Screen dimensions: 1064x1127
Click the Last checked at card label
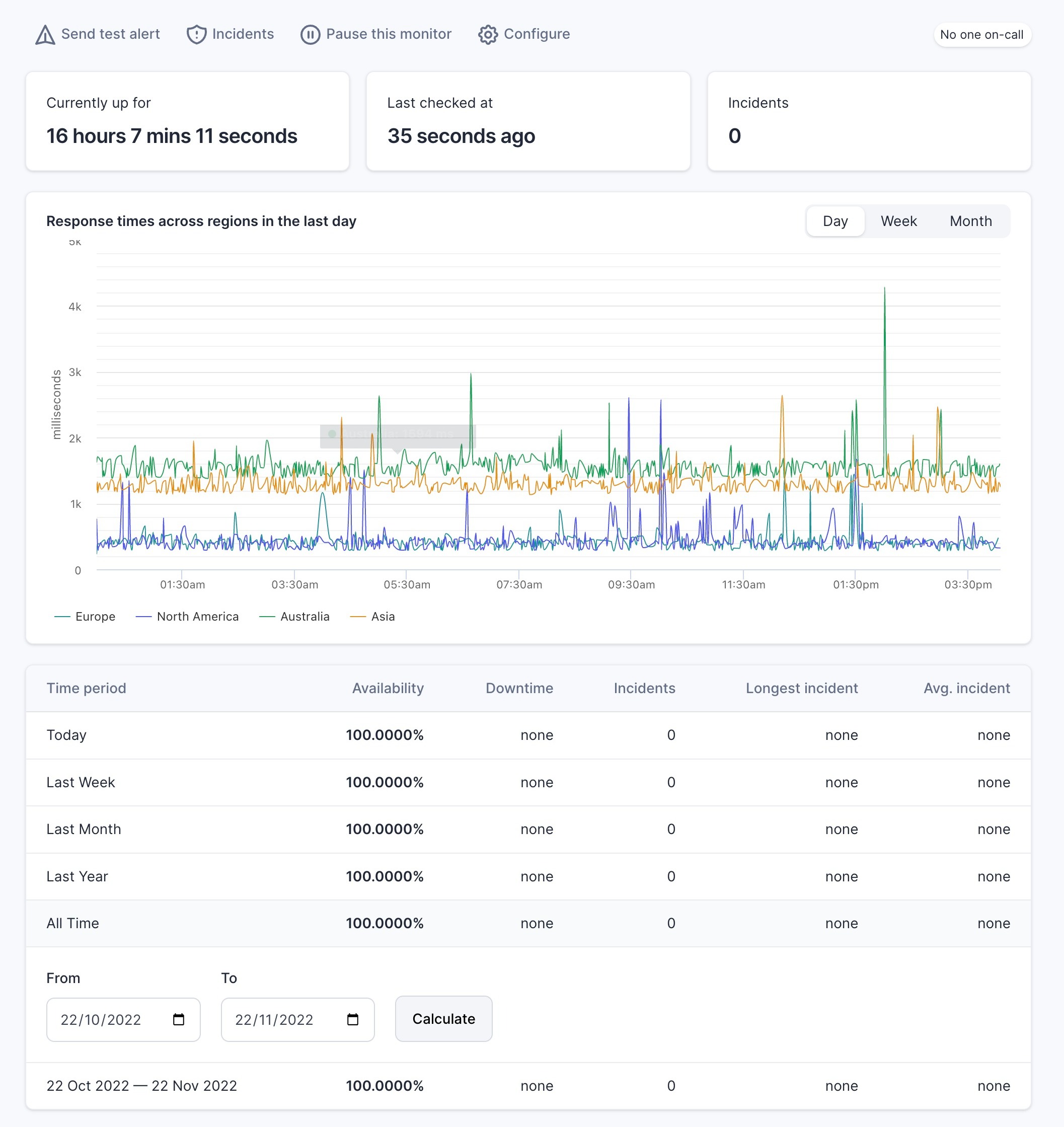pos(440,103)
